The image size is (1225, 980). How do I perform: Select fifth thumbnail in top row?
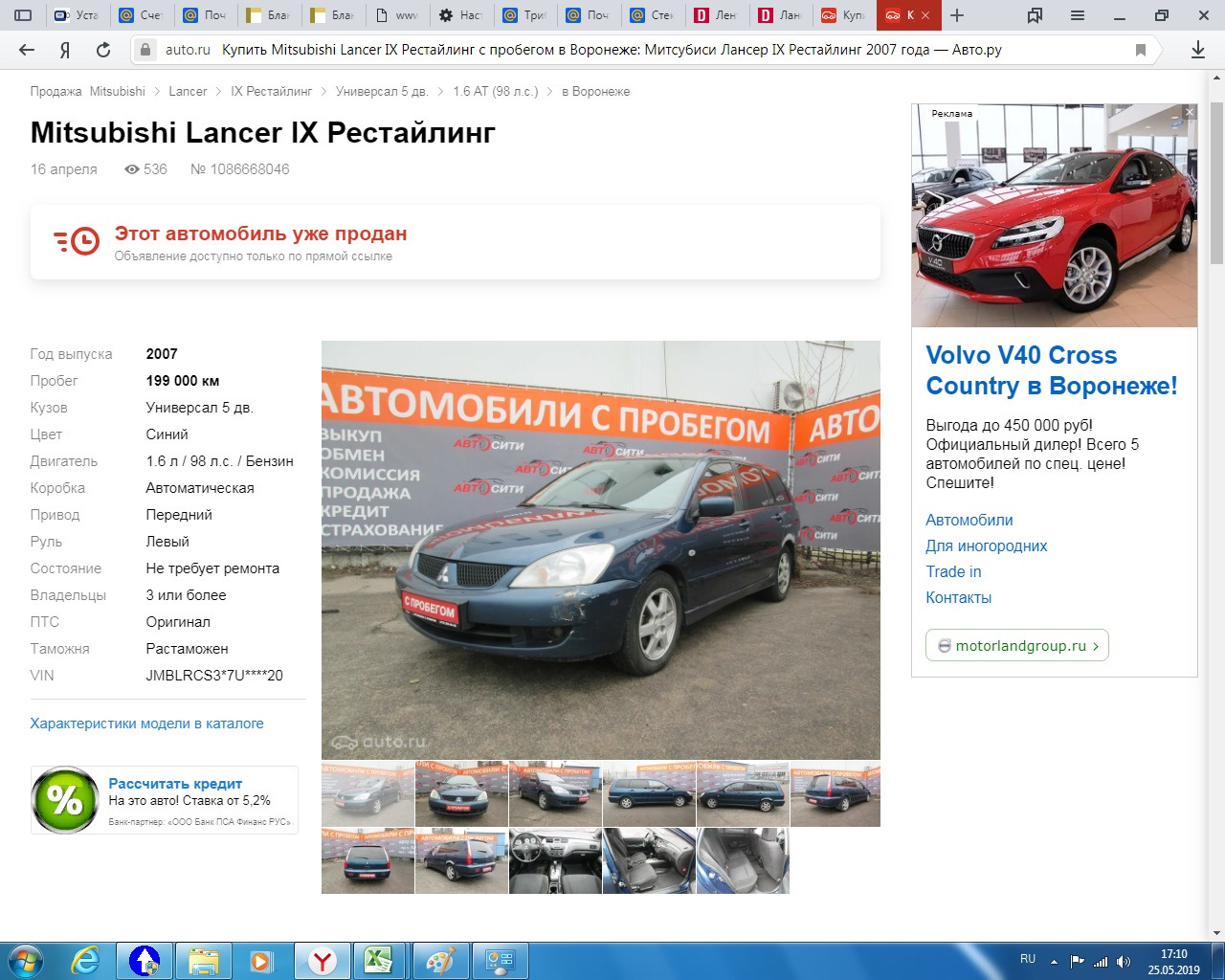click(744, 794)
